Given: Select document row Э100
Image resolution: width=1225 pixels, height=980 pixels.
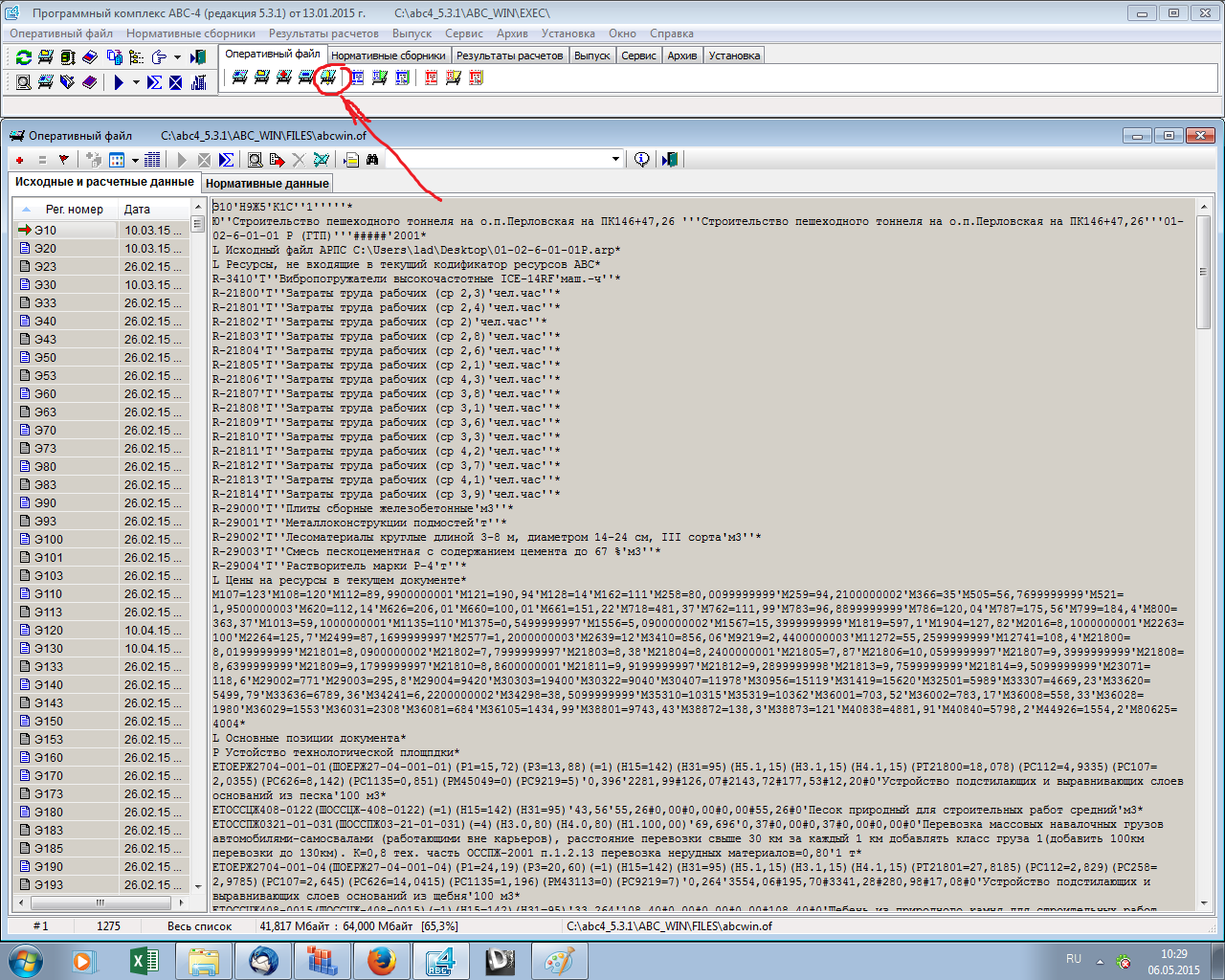Looking at the screenshot, I should pos(100,539).
